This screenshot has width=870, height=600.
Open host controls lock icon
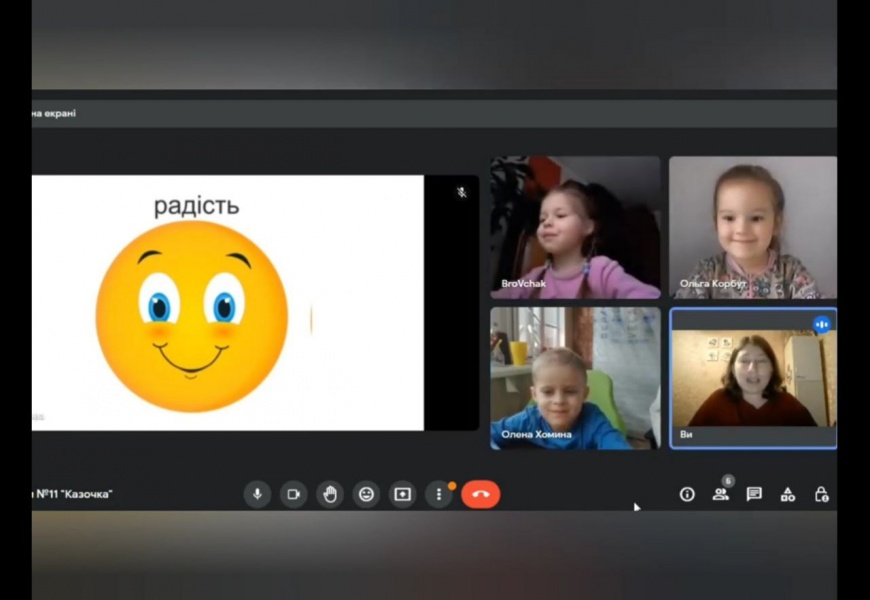(x=821, y=494)
